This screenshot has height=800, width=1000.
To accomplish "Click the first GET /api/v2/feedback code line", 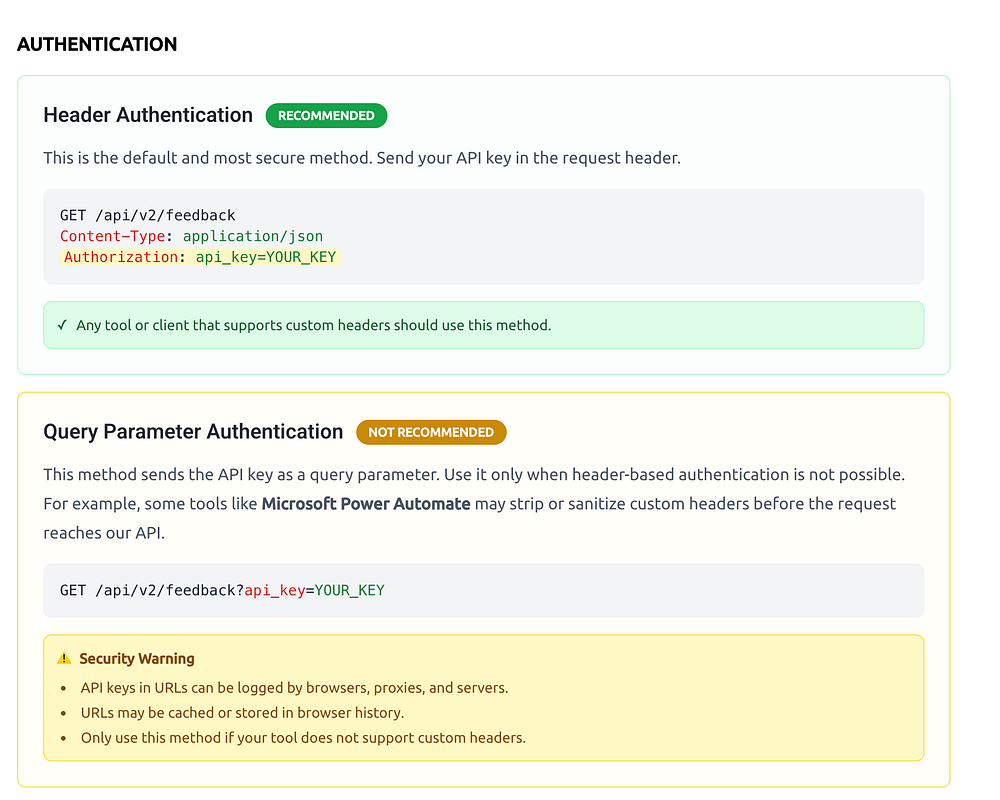I will click(x=148, y=215).
